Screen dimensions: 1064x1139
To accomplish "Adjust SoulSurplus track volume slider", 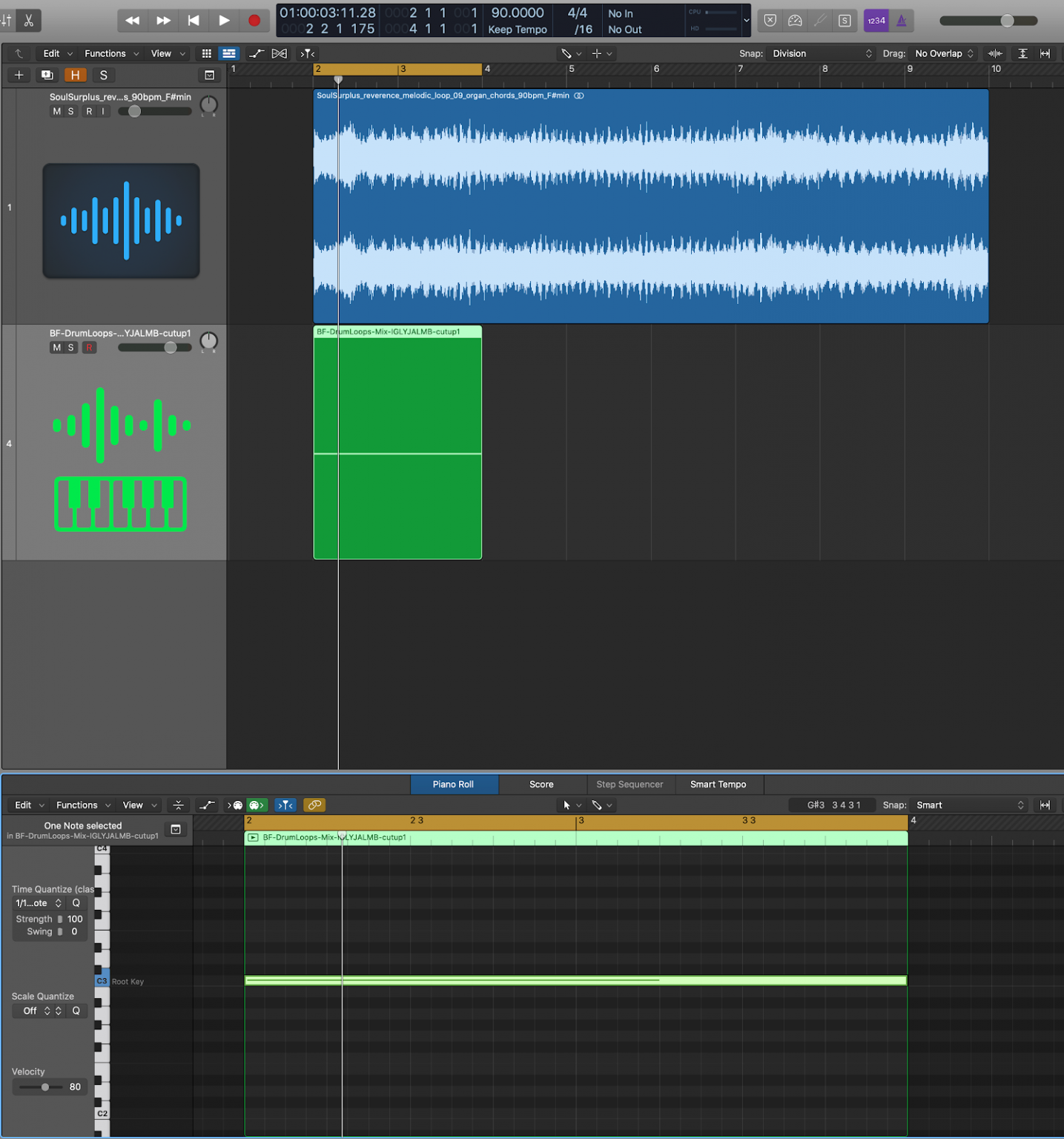I will pyautogui.click(x=154, y=111).
